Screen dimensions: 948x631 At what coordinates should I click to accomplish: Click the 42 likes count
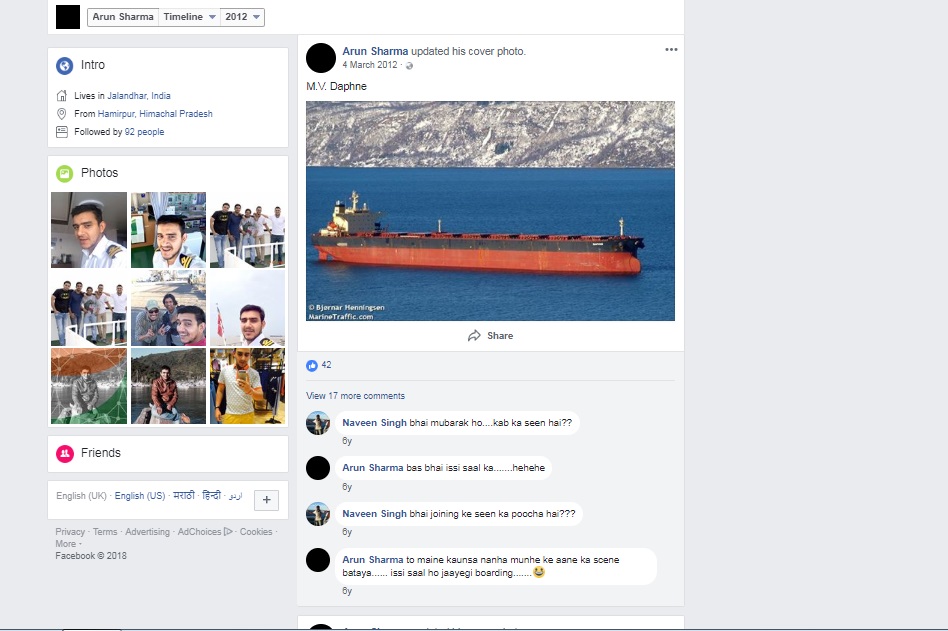(326, 365)
